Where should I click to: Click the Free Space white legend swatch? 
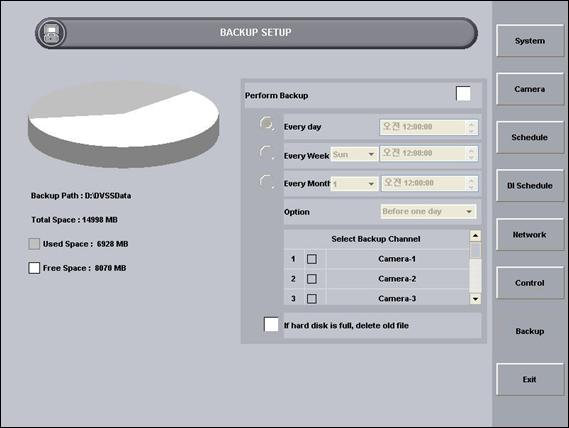pos(34,268)
